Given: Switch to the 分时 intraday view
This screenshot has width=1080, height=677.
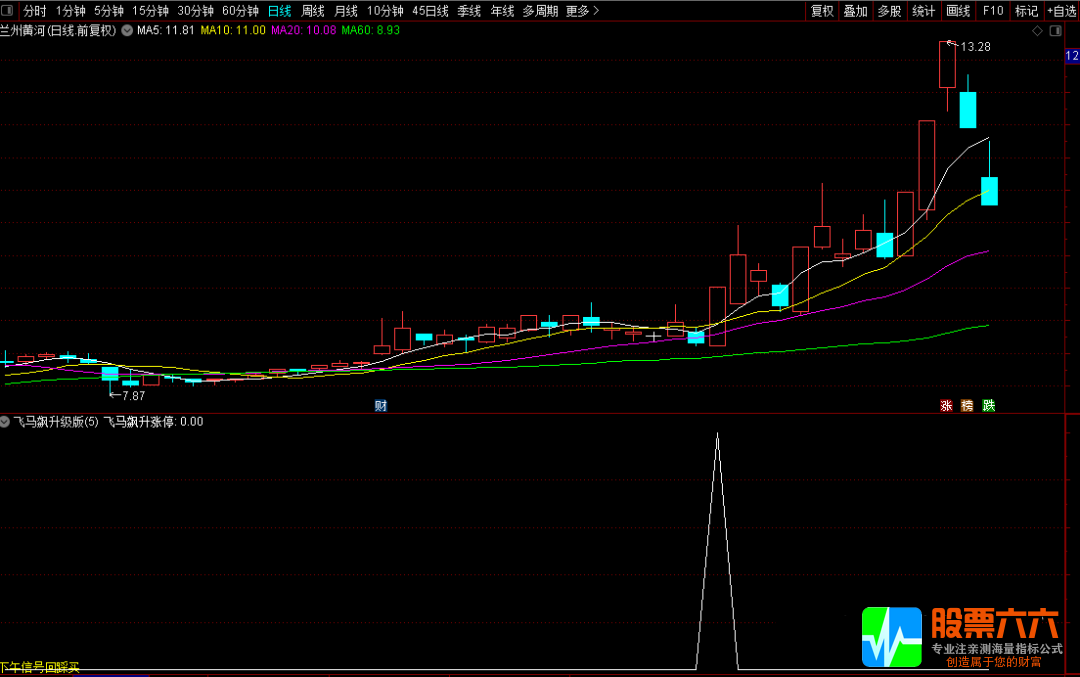Looking at the screenshot, I should point(34,11).
